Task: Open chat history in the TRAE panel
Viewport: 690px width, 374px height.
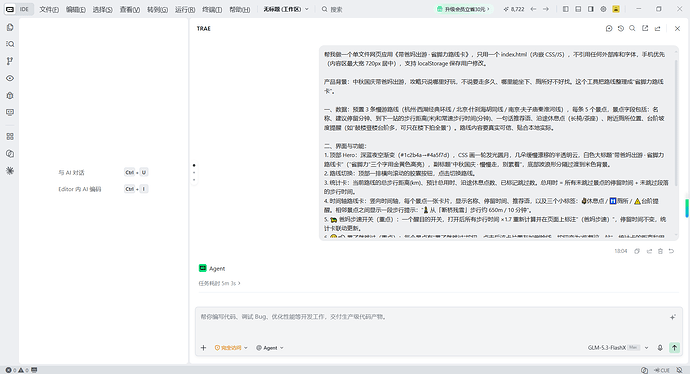Action: [x=620, y=28]
